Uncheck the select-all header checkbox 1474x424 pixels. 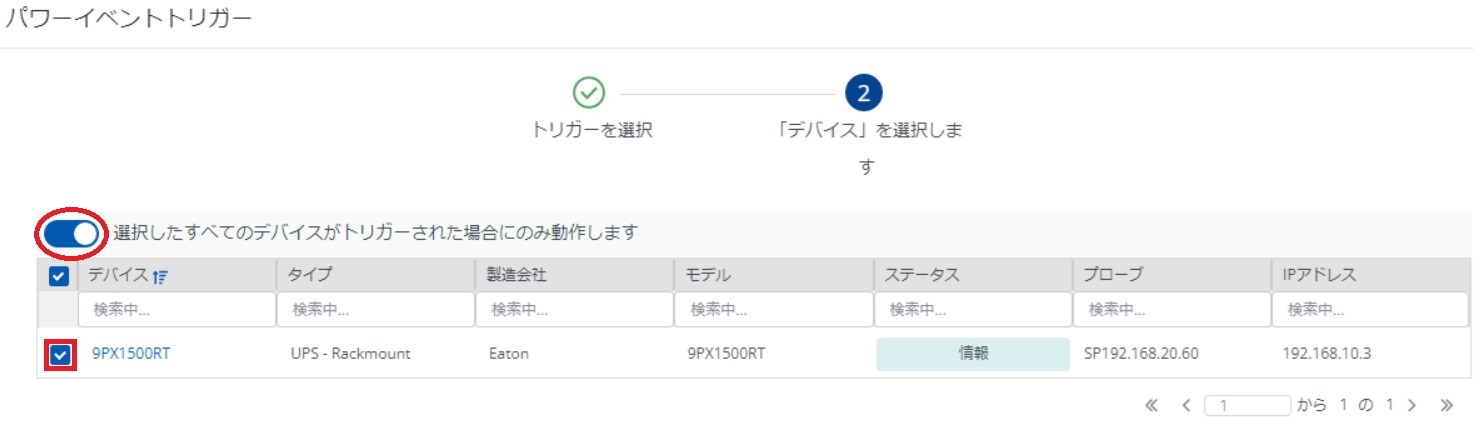tap(60, 277)
